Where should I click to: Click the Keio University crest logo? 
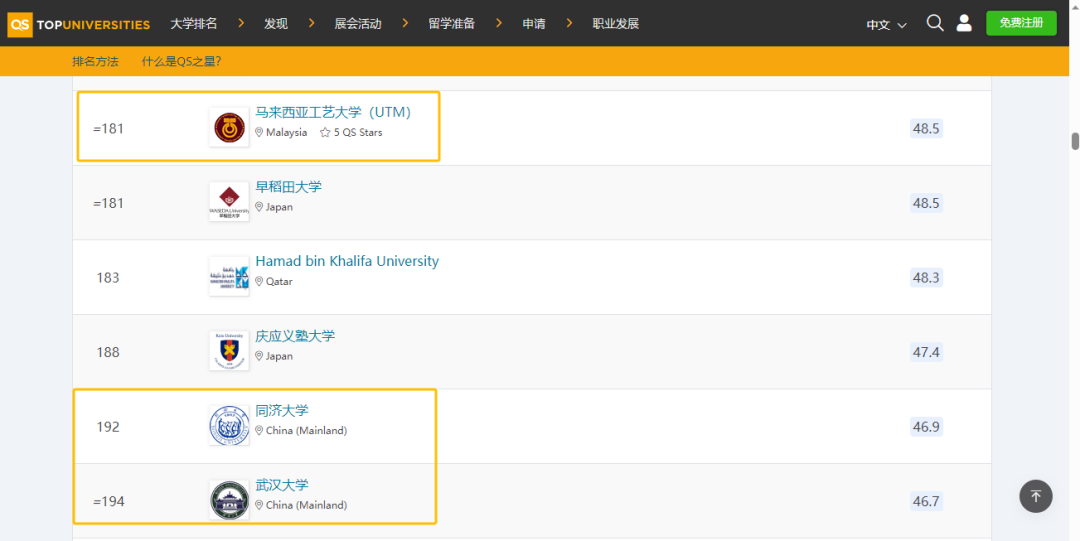[229, 352]
